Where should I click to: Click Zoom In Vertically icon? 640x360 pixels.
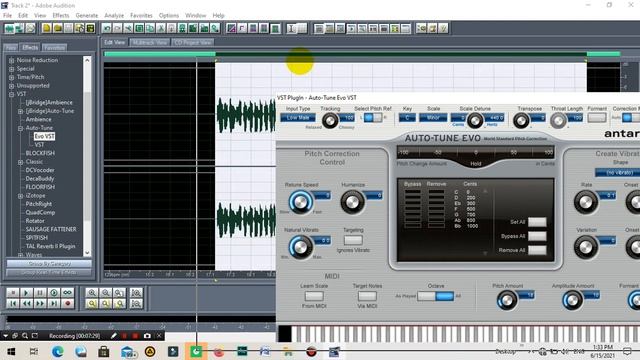pos(136,293)
